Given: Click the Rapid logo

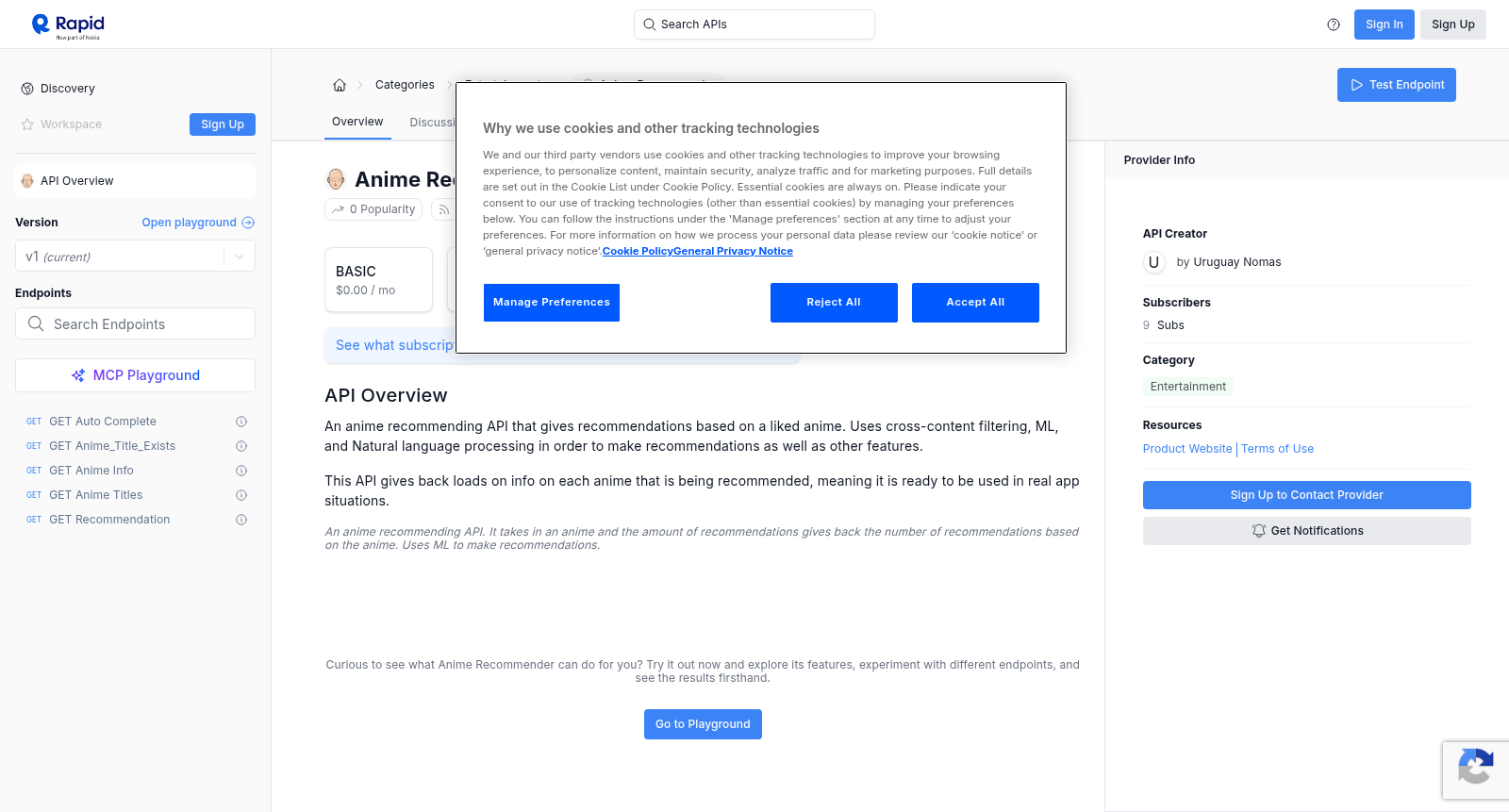Looking at the screenshot, I should pyautogui.click(x=68, y=25).
